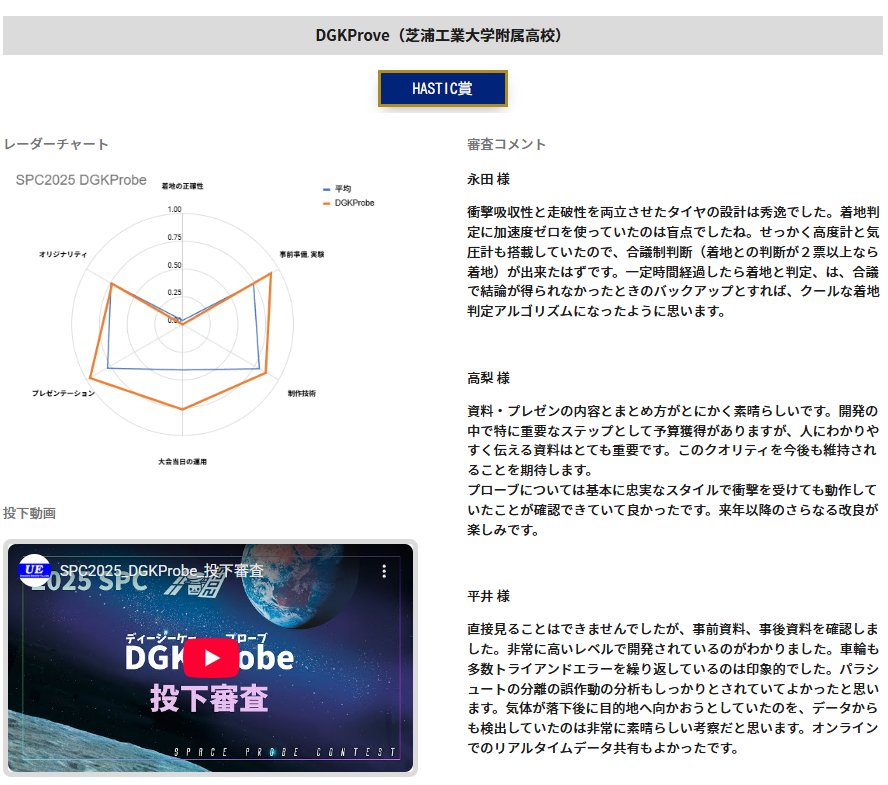Click the 大会当日の運用 axis label
The width and height of the screenshot is (888, 785).
[x=182, y=462]
